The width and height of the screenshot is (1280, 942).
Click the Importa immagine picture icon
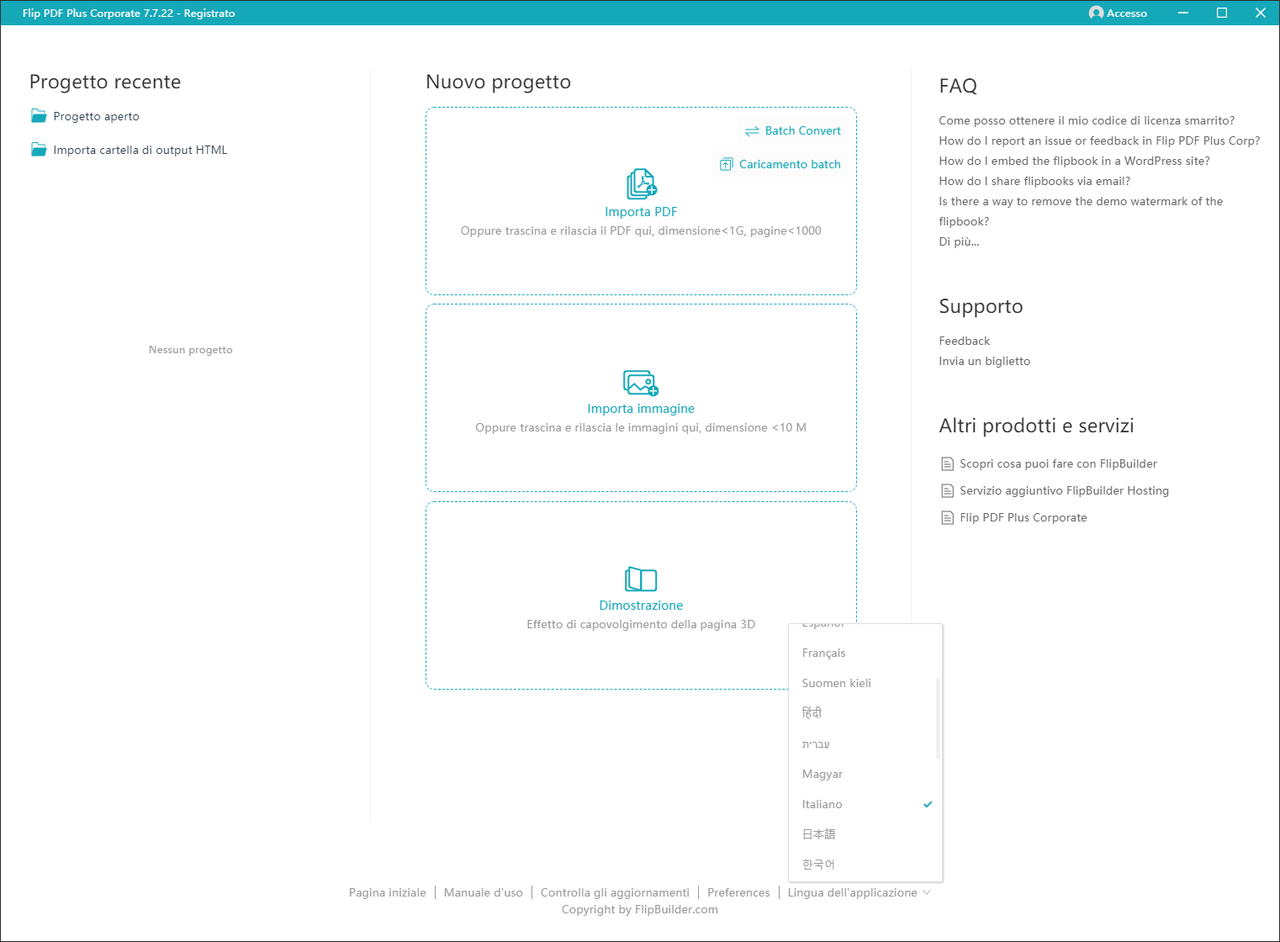pyautogui.click(x=641, y=383)
